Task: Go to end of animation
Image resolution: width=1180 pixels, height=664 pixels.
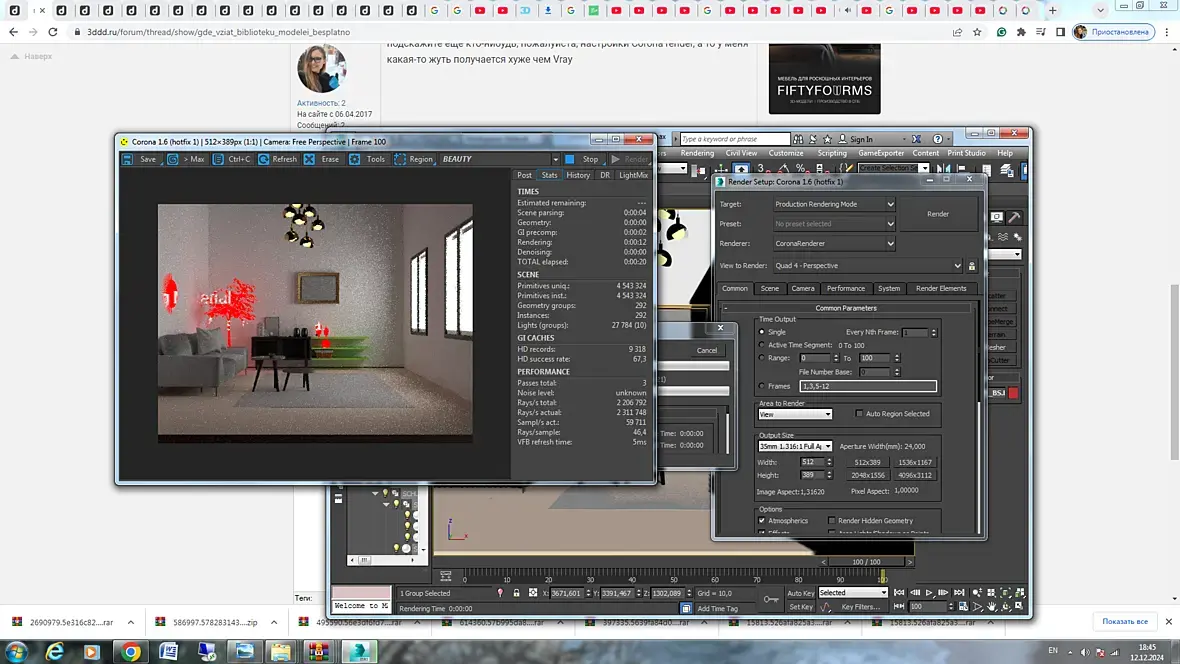Action: 959,593
